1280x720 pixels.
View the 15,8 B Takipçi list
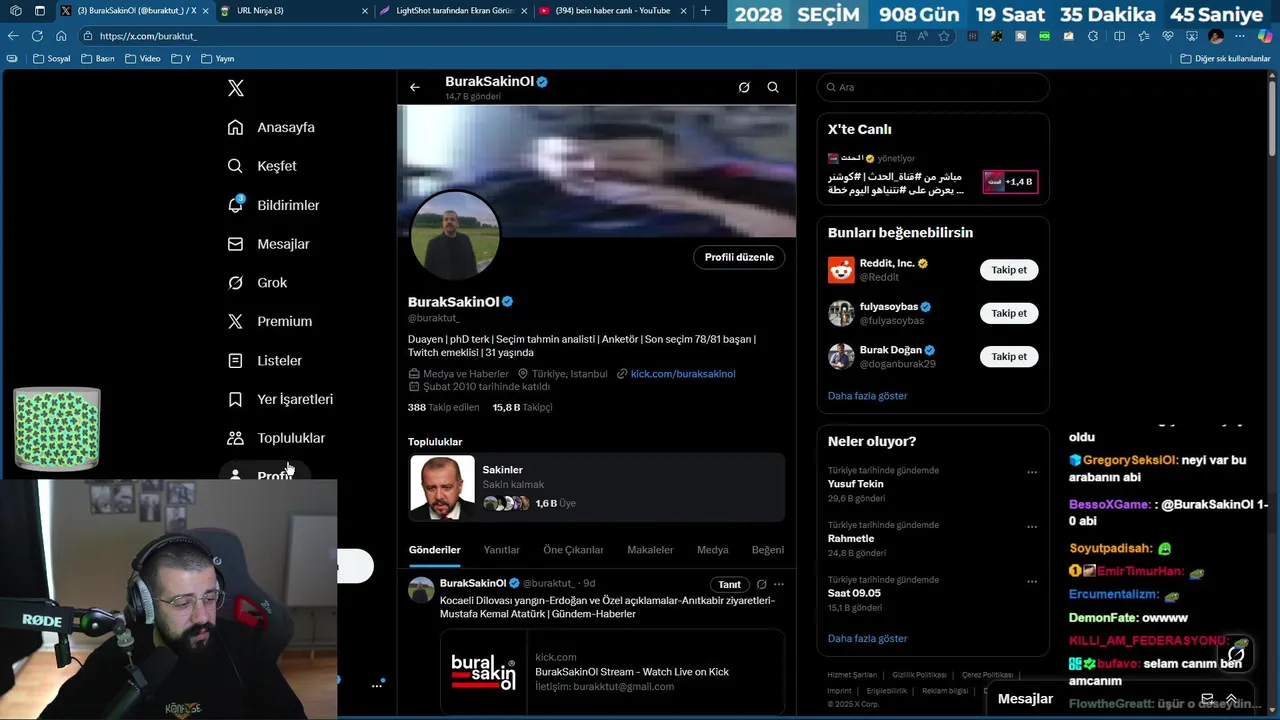[x=522, y=407]
